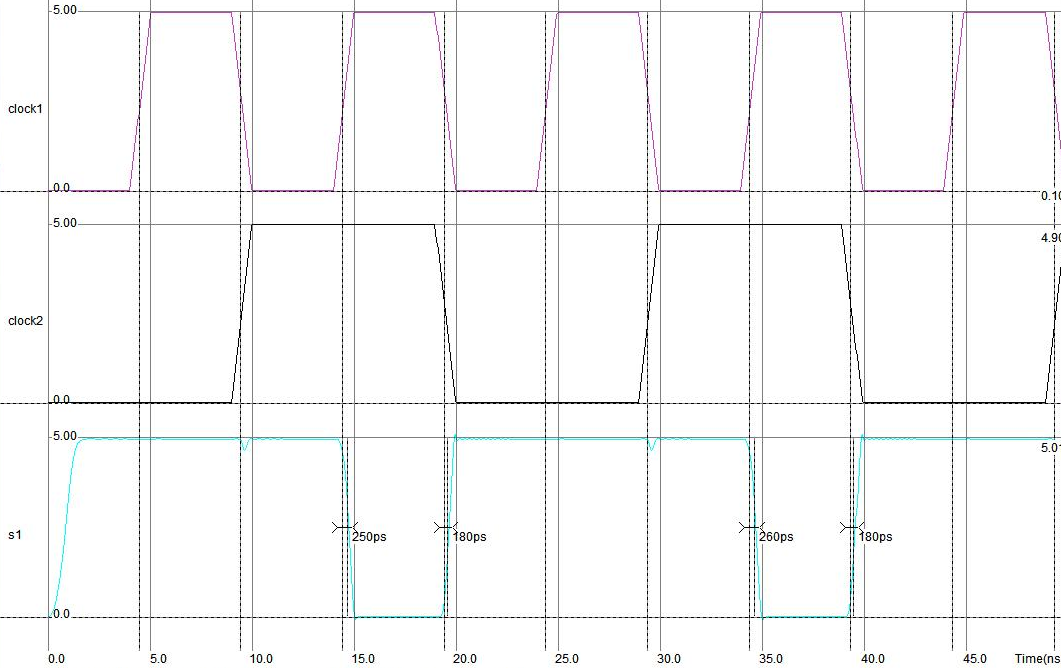Image resolution: width=1061 pixels, height=668 pixels.
Task: Click the 260ps measurement arrow marker
Action: (x=752, y=527)
